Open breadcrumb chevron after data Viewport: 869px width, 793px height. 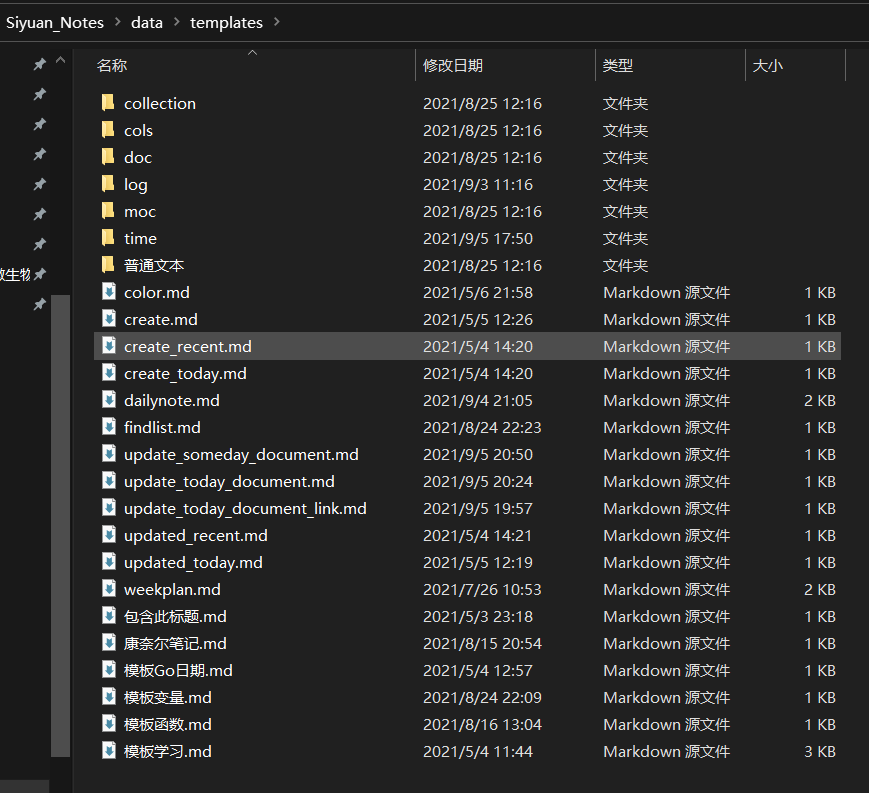(176, 22)
